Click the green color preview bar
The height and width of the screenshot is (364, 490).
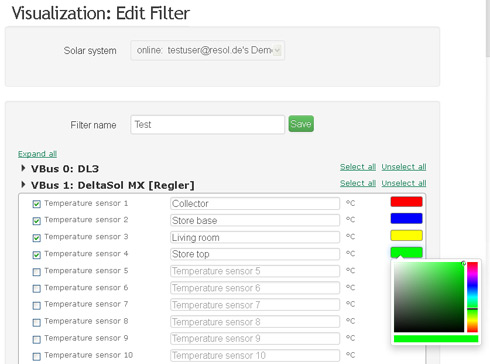(436, 339)
